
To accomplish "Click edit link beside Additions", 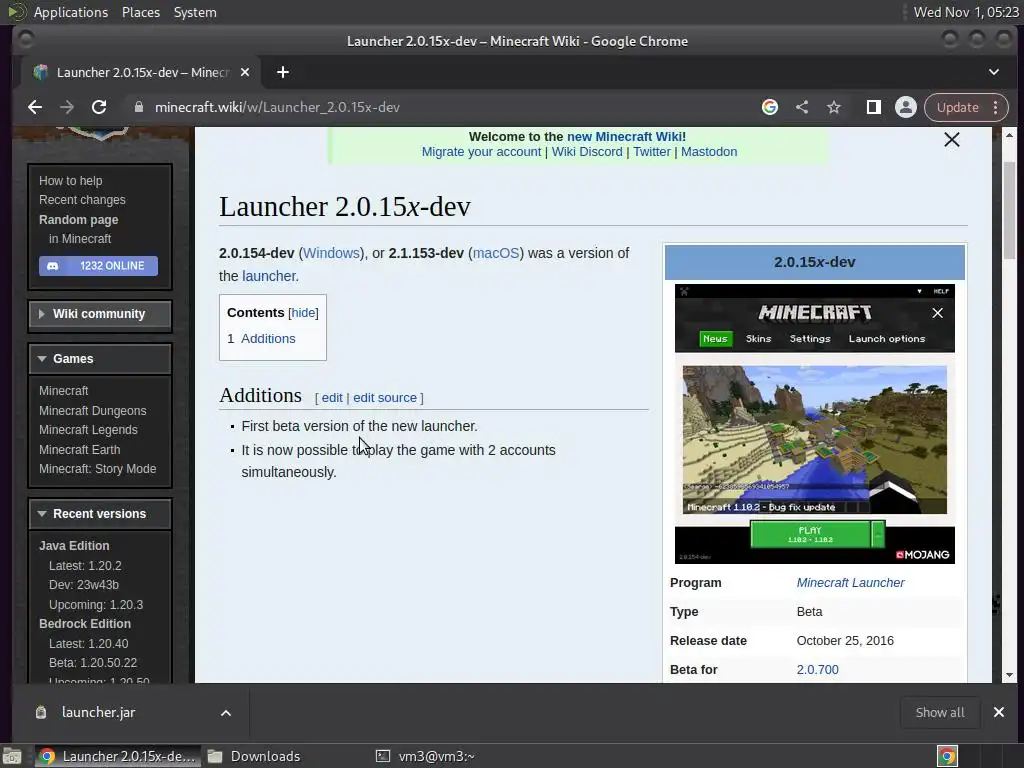I will click(332, 398).
